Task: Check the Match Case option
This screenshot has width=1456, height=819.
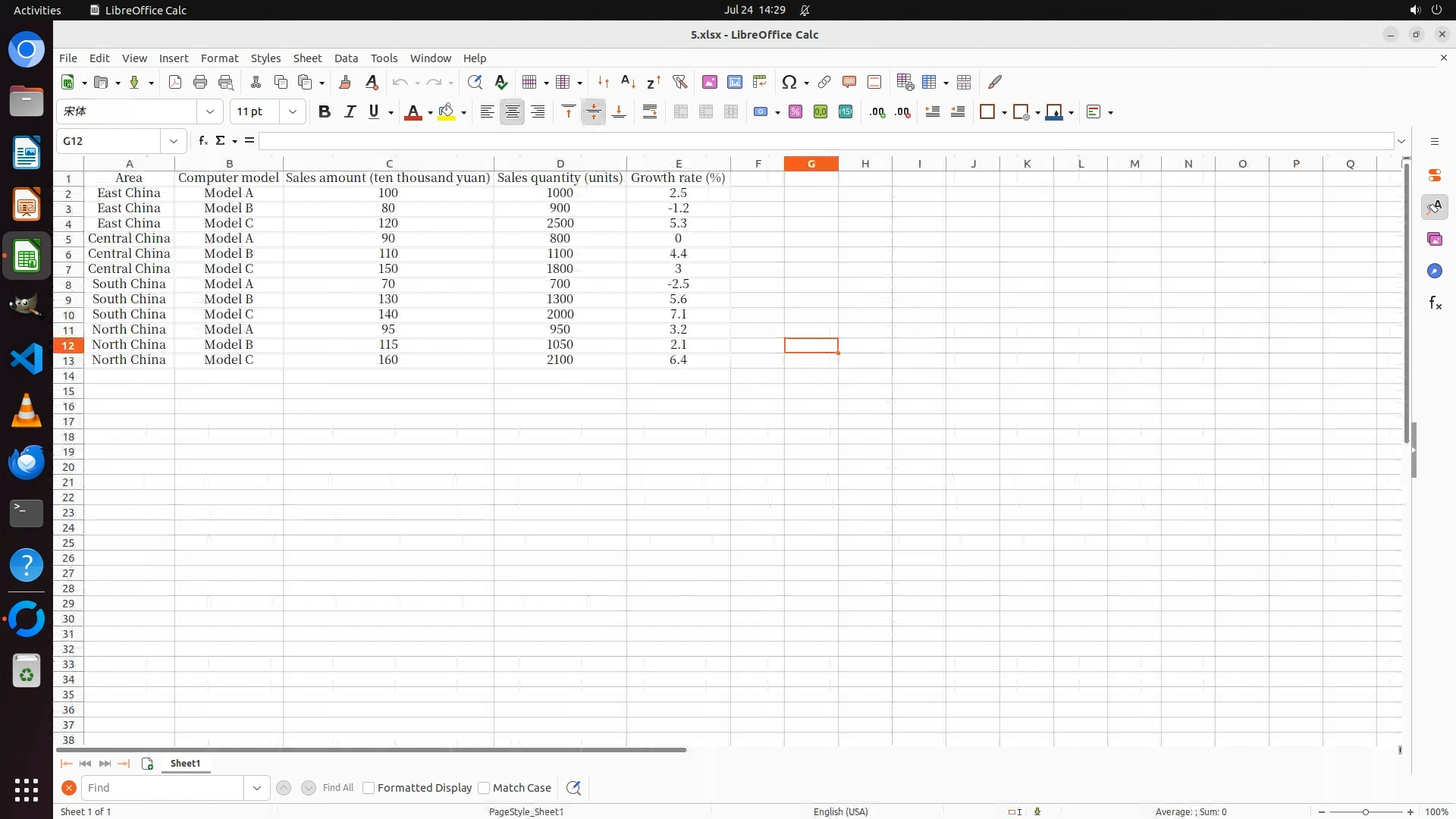Action: coord(484,788)
